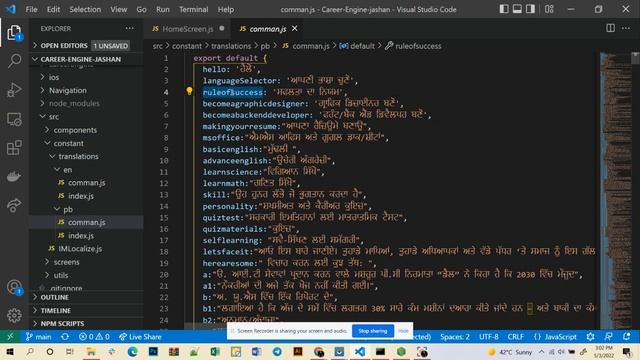Screen dimensions: 640x360
Task: Open Visual Studio Code from the taskbar
Action: click(x=360, y=351)
